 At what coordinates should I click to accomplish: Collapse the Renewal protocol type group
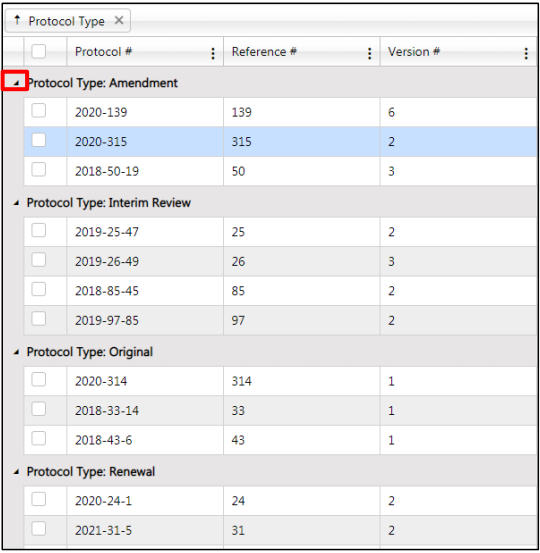16,472
